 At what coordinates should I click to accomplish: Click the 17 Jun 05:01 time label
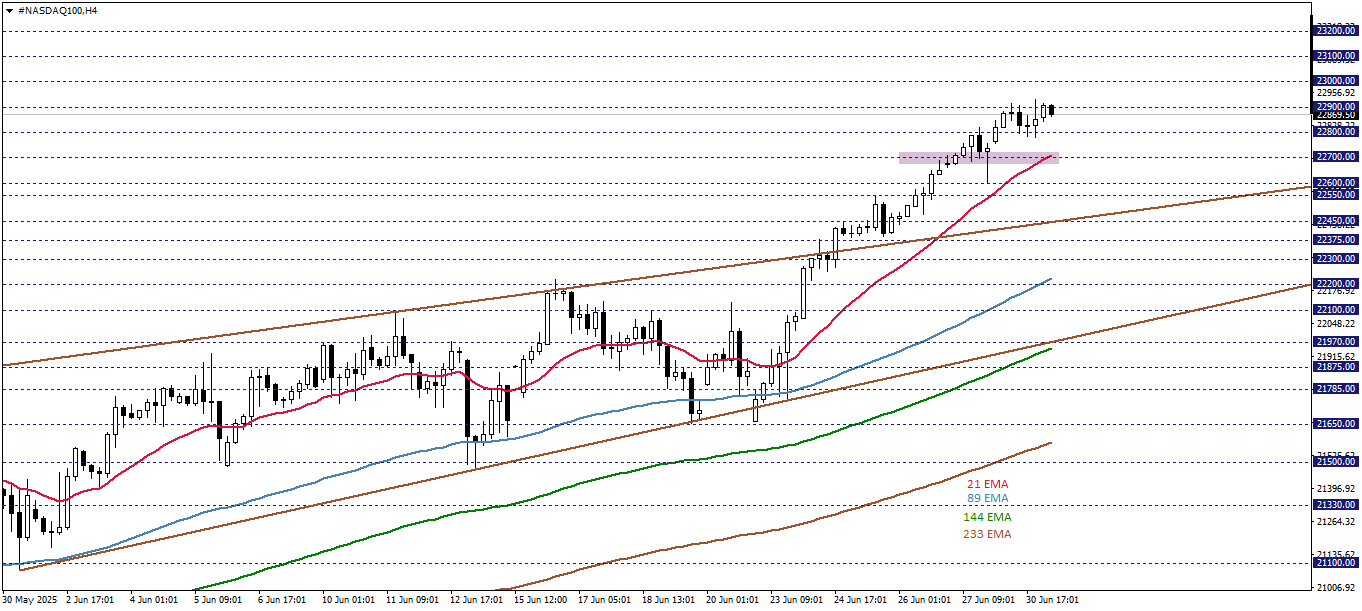(604, 600)
